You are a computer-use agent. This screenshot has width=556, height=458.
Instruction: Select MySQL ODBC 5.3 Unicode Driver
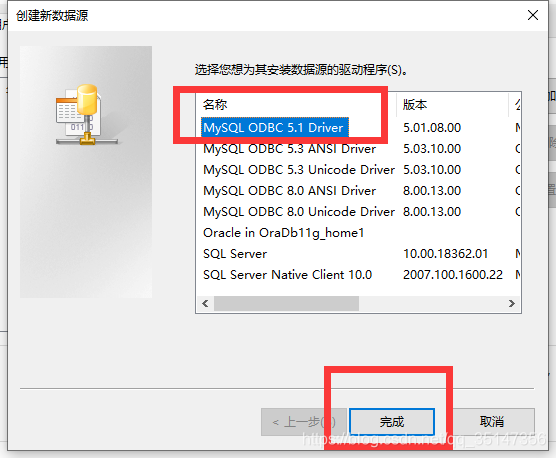click(x=299, y=169)
